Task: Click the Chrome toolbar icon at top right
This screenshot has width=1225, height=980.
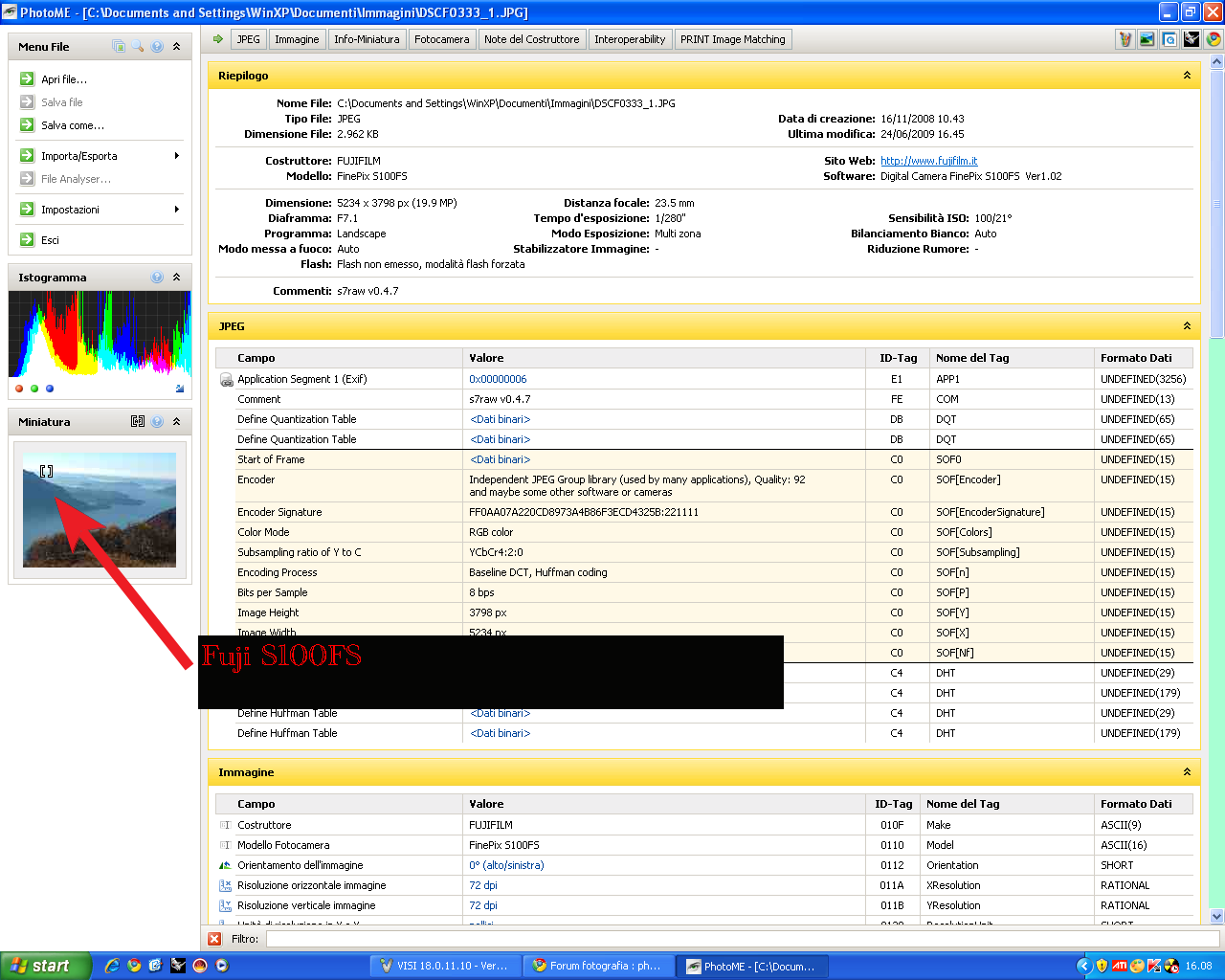Action: click(x=1214, y=39)
